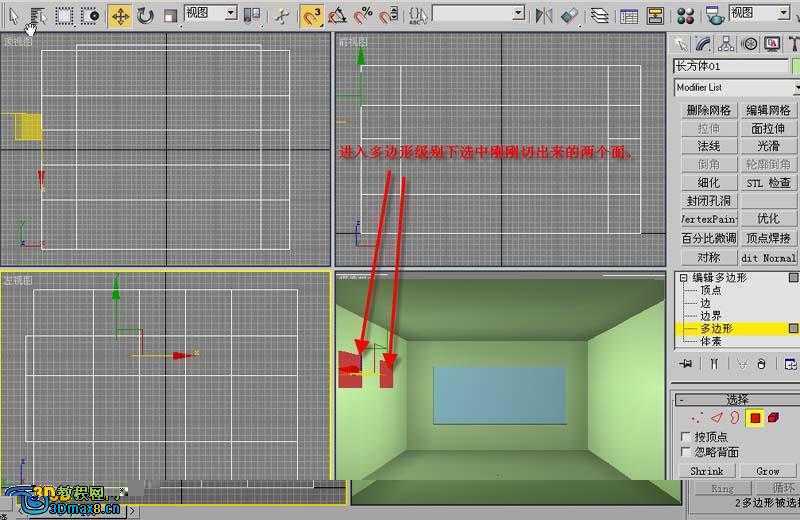Select 边界 sub-object in the modifier stack

click(711, 316)
